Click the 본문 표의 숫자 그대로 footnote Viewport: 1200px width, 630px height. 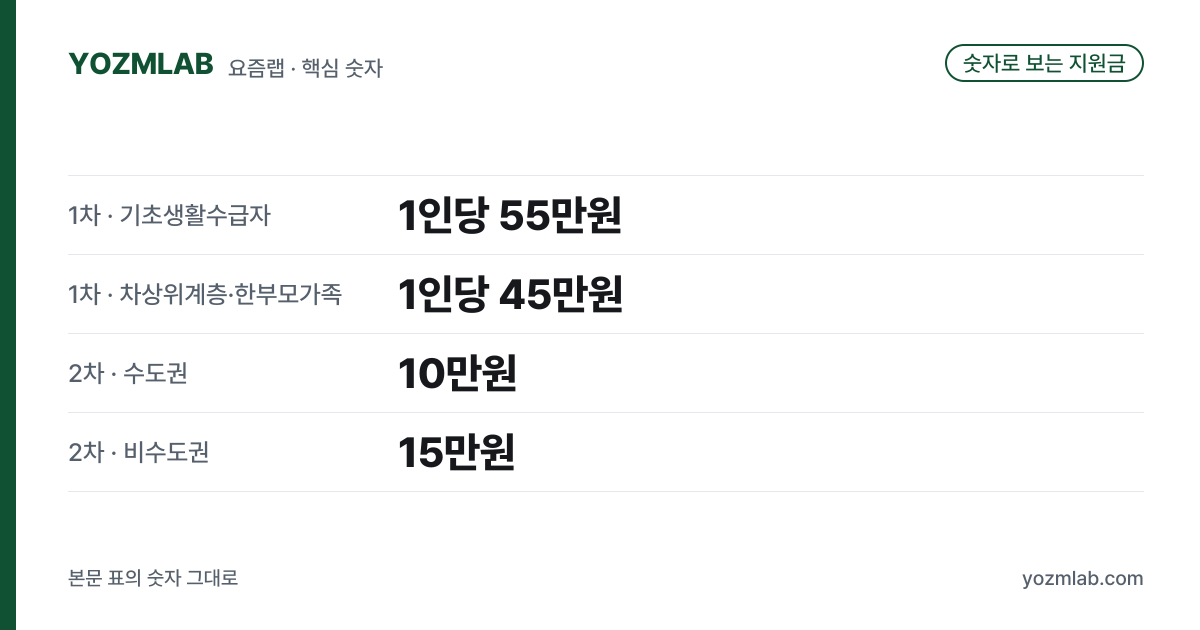point(153,578)
